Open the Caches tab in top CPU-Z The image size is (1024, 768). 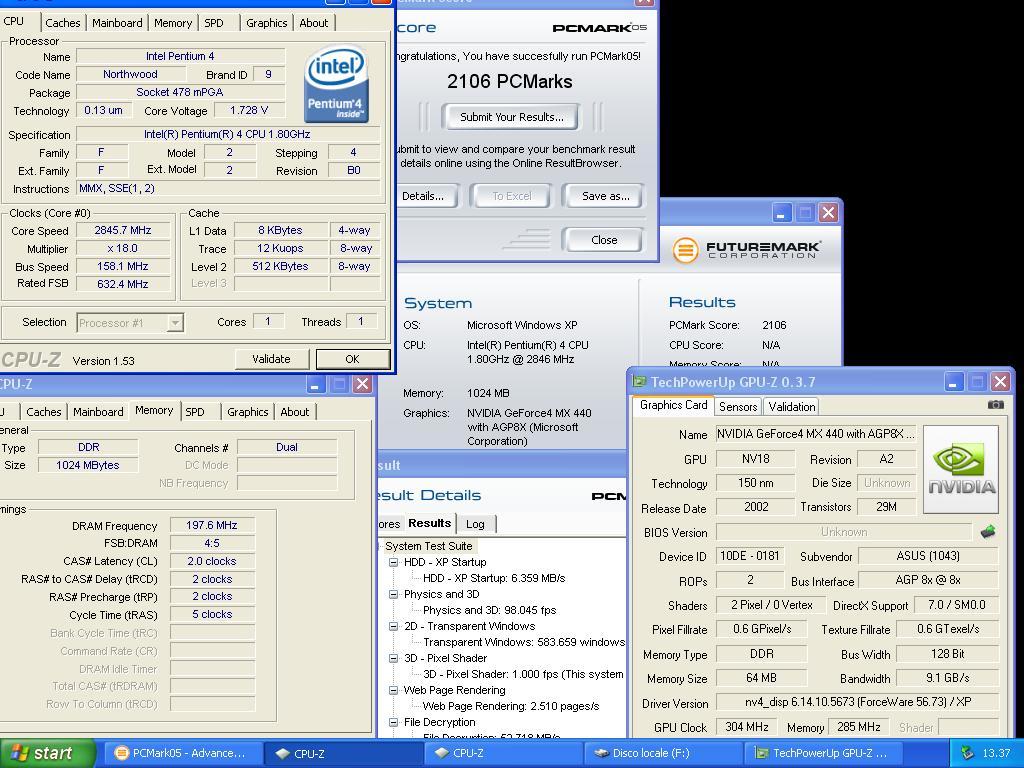pyautogui.click(x=63, y=23)
